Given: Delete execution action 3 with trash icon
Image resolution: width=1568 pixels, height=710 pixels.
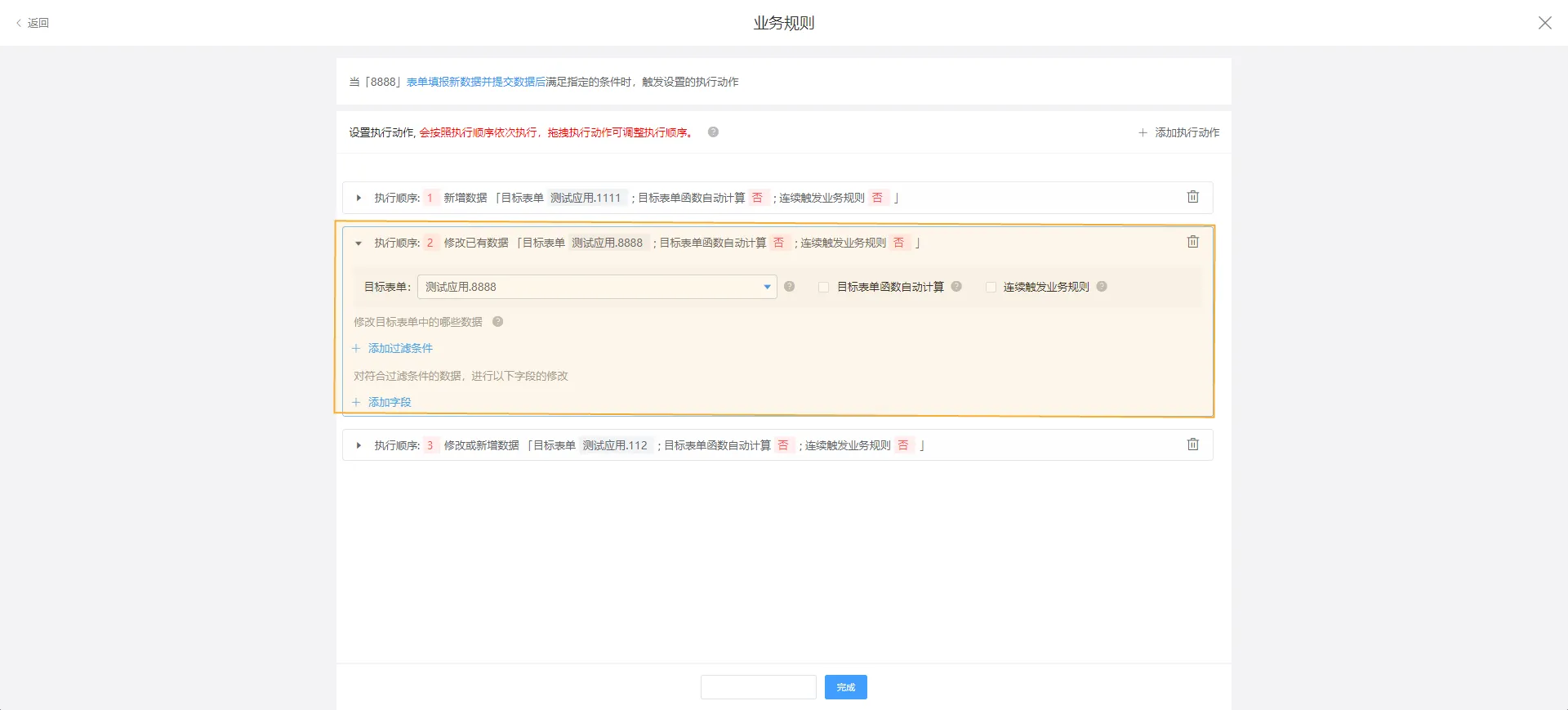Looking at the screenshot, I should coord(1192,444).
